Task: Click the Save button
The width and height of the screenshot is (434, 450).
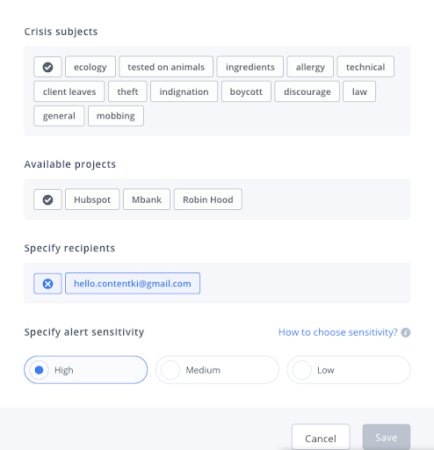Action: 386,437
